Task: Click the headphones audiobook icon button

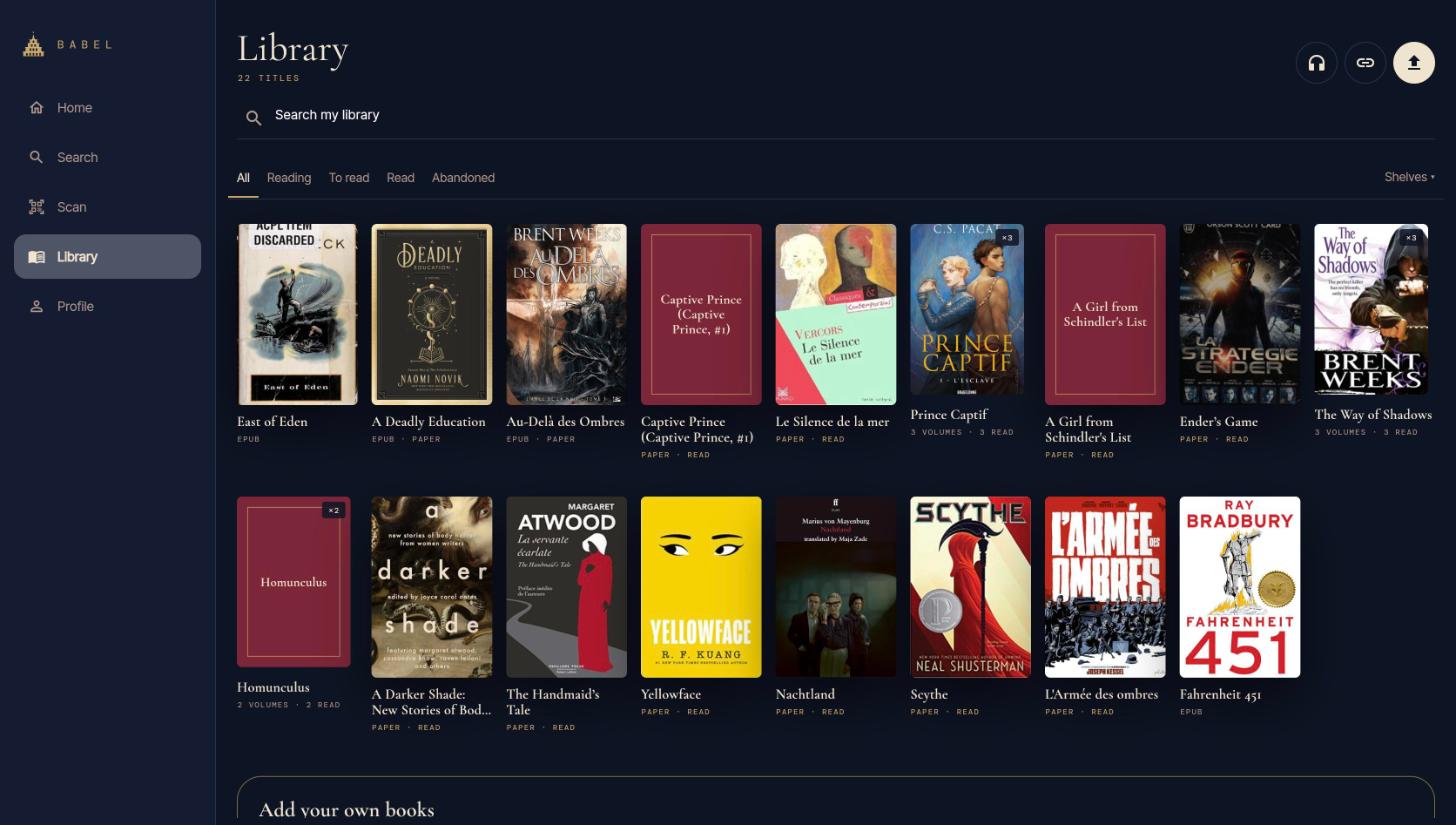Action: coord(1316,63)
